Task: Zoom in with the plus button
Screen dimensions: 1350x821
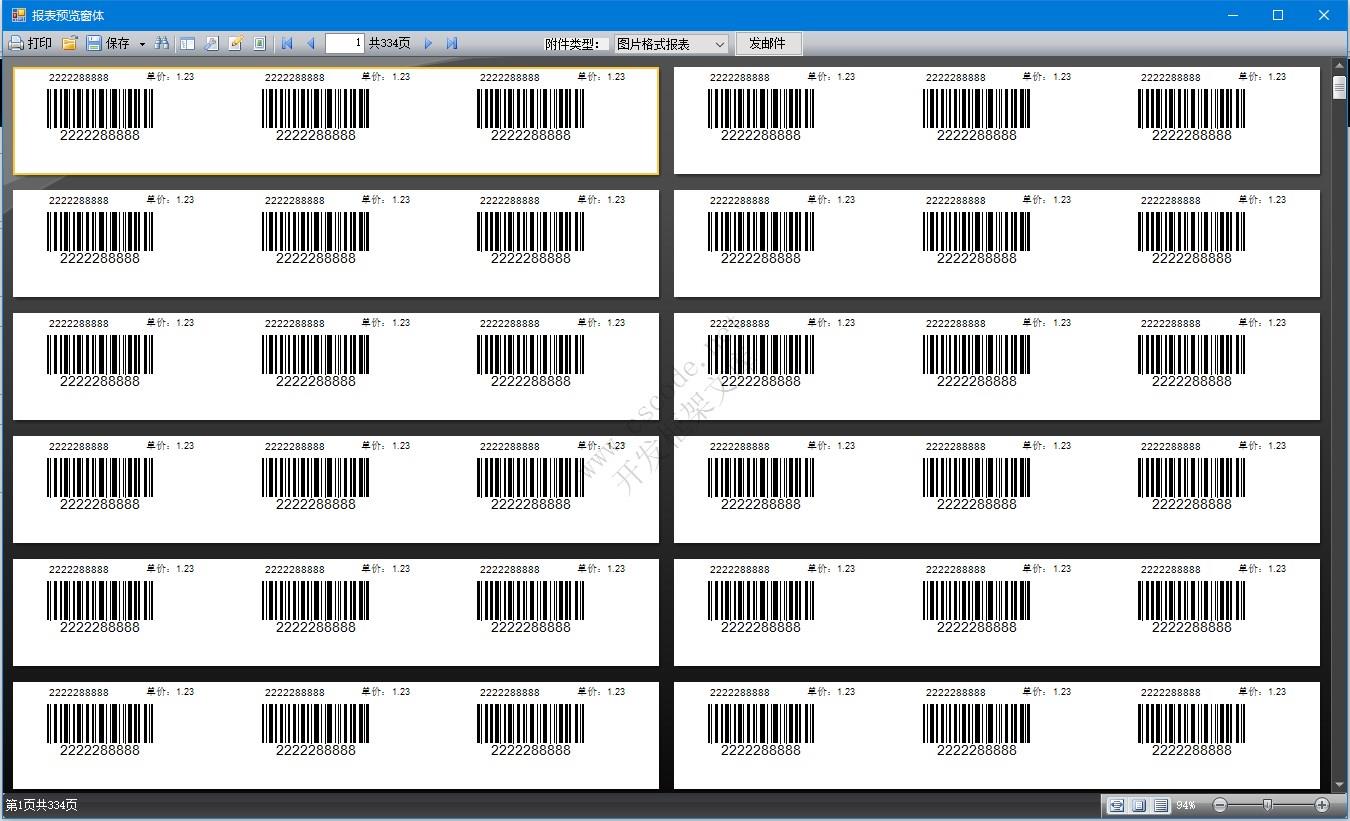Action: tap(1322, 805)
